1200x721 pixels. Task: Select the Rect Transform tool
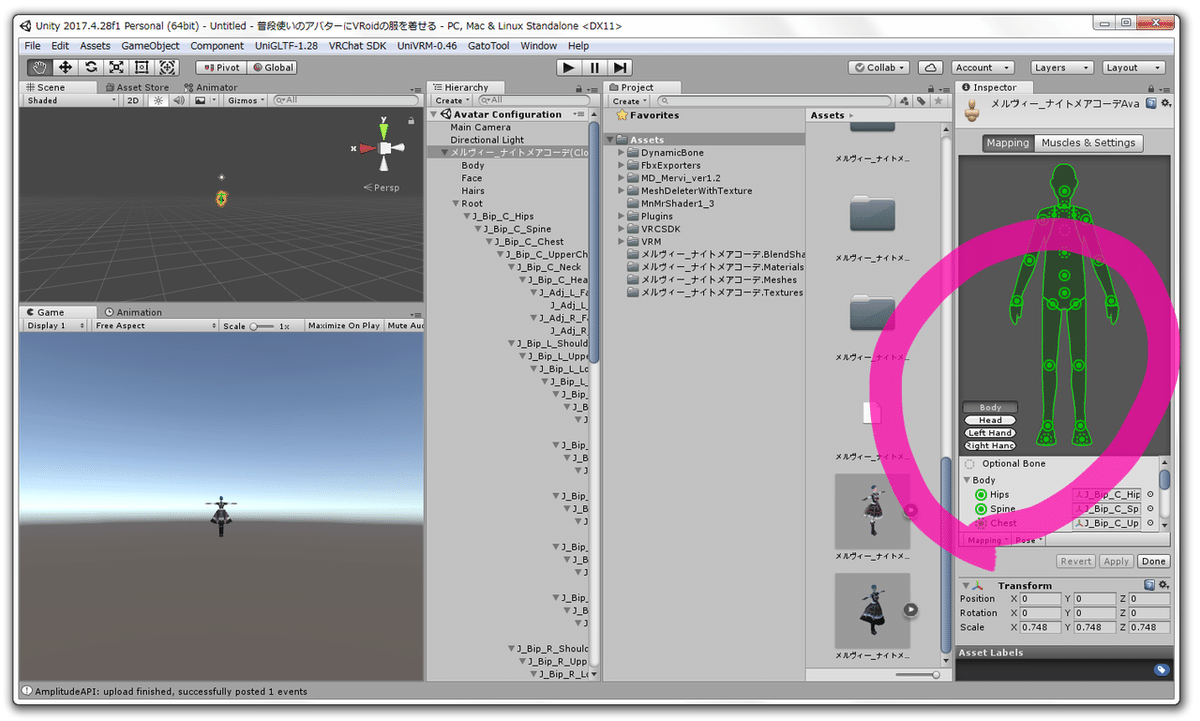point(141,67)
